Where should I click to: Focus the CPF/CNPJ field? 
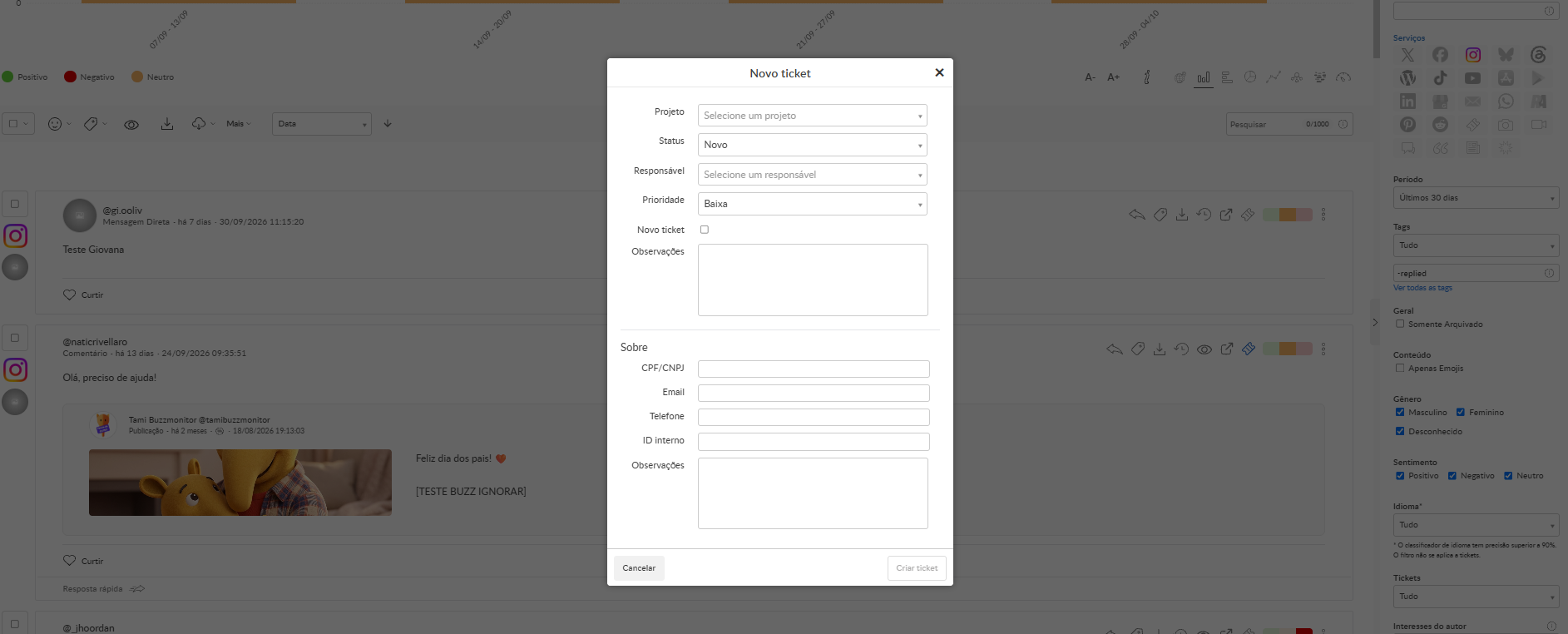(814, 369)
